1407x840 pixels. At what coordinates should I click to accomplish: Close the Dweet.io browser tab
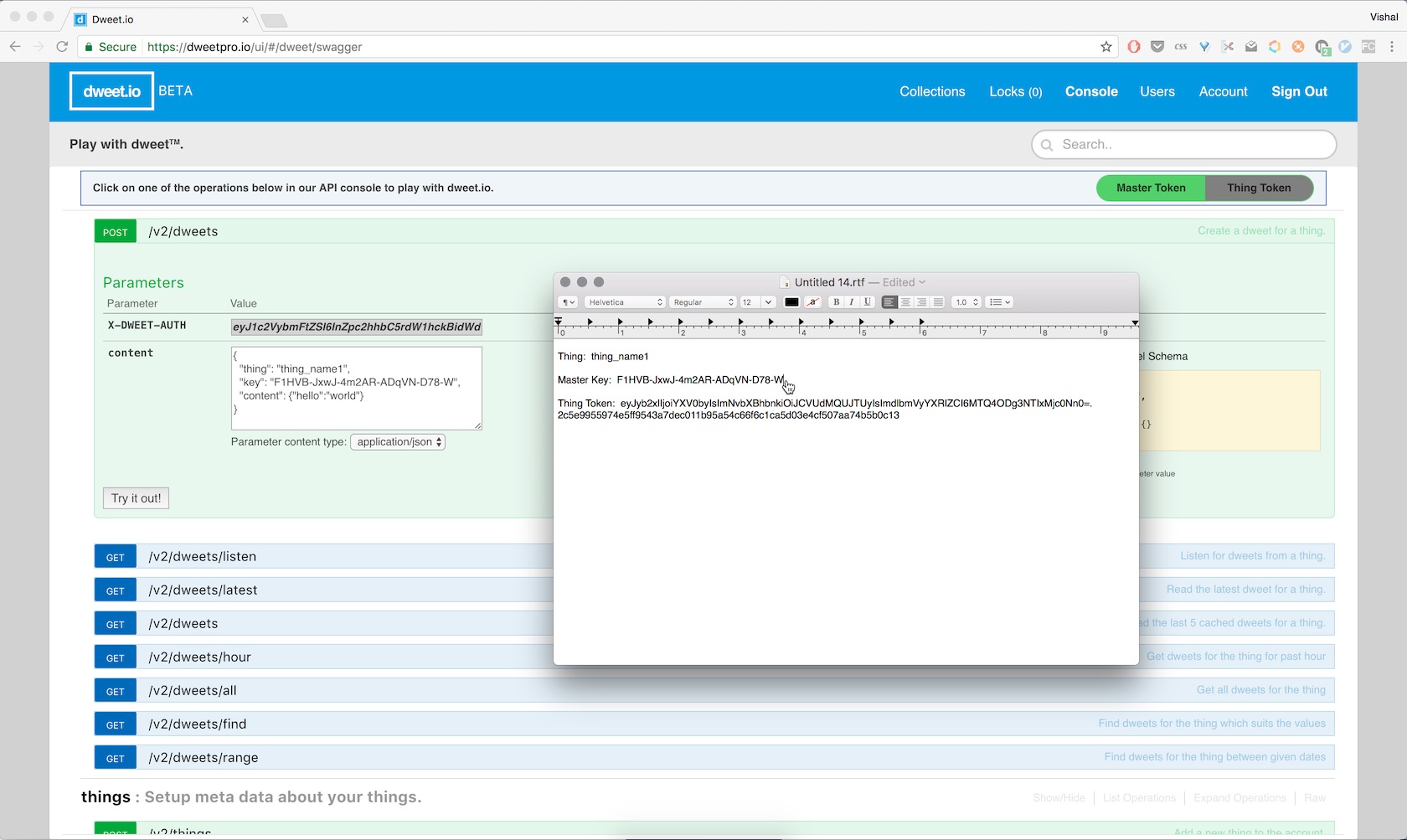245,19
